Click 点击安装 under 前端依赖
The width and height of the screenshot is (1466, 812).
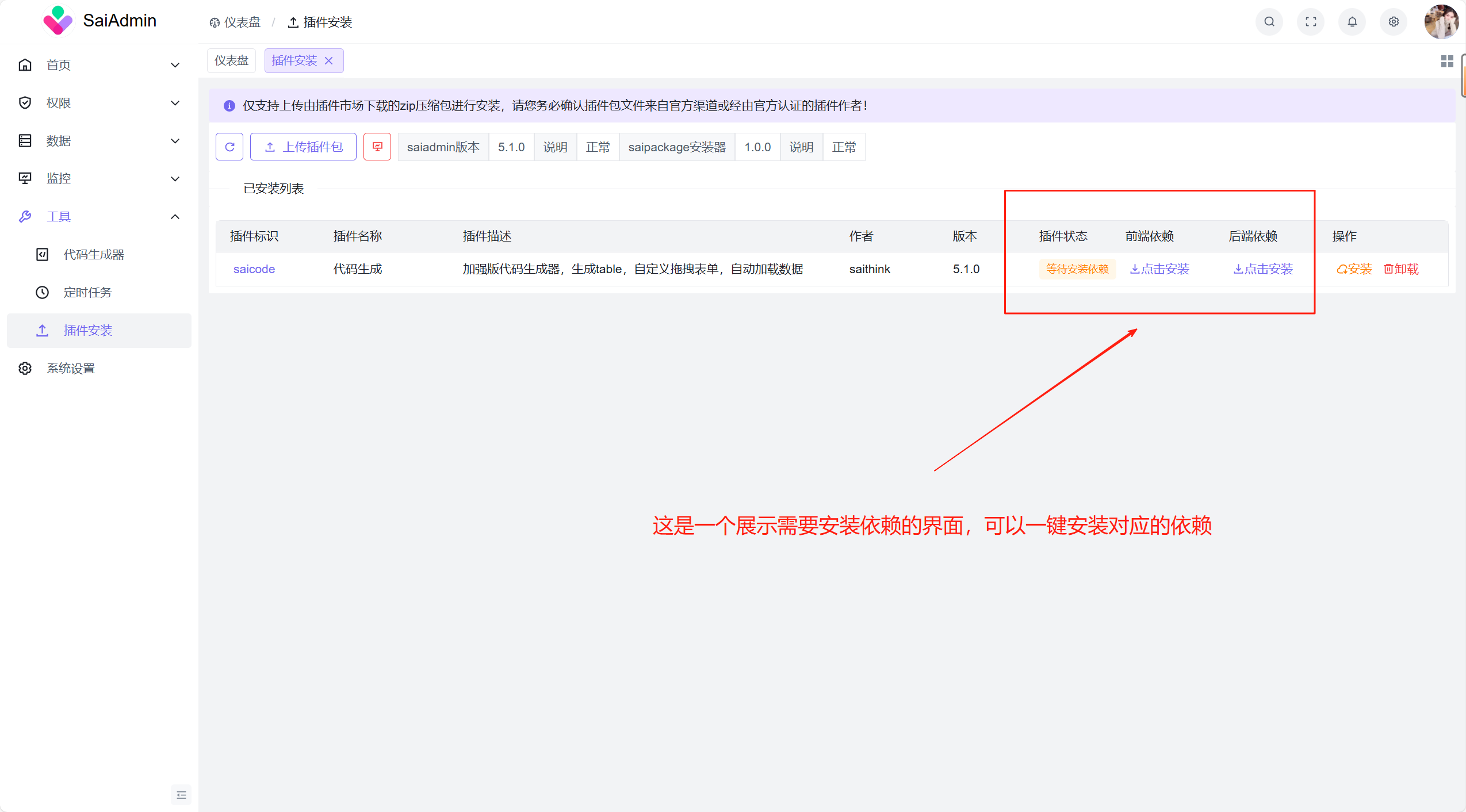(1160, 269)
